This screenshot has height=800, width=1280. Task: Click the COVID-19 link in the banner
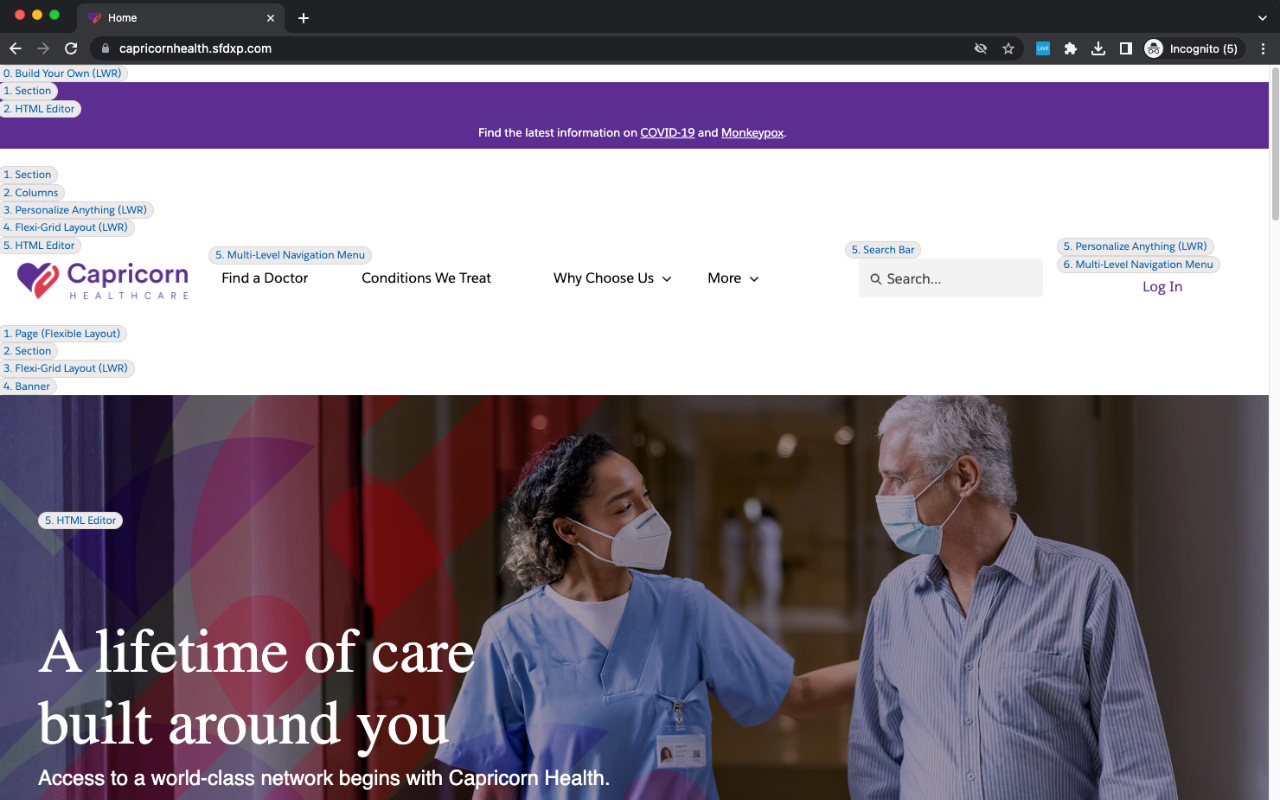[x=668, y=132]
